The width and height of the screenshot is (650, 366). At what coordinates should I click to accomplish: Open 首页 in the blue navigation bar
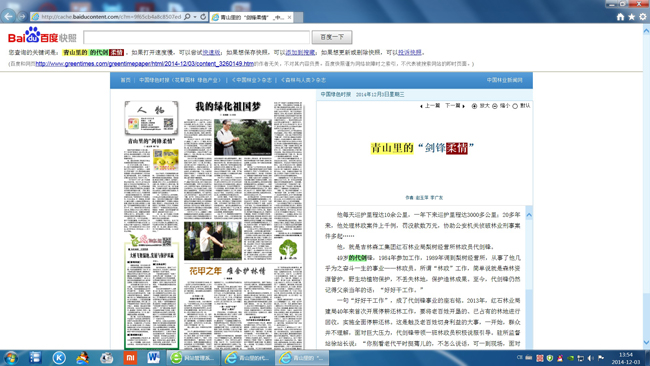[125, 80]
